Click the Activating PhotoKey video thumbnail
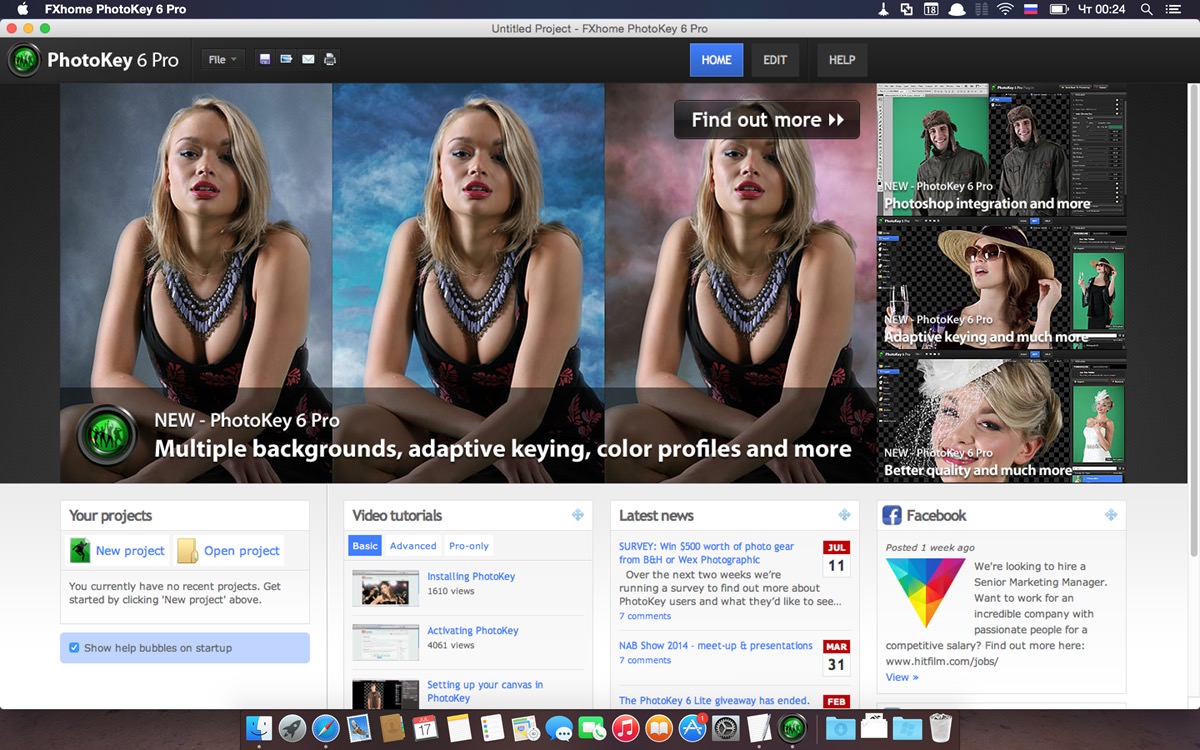This screenshot has width=1200, height=750. 385,642
